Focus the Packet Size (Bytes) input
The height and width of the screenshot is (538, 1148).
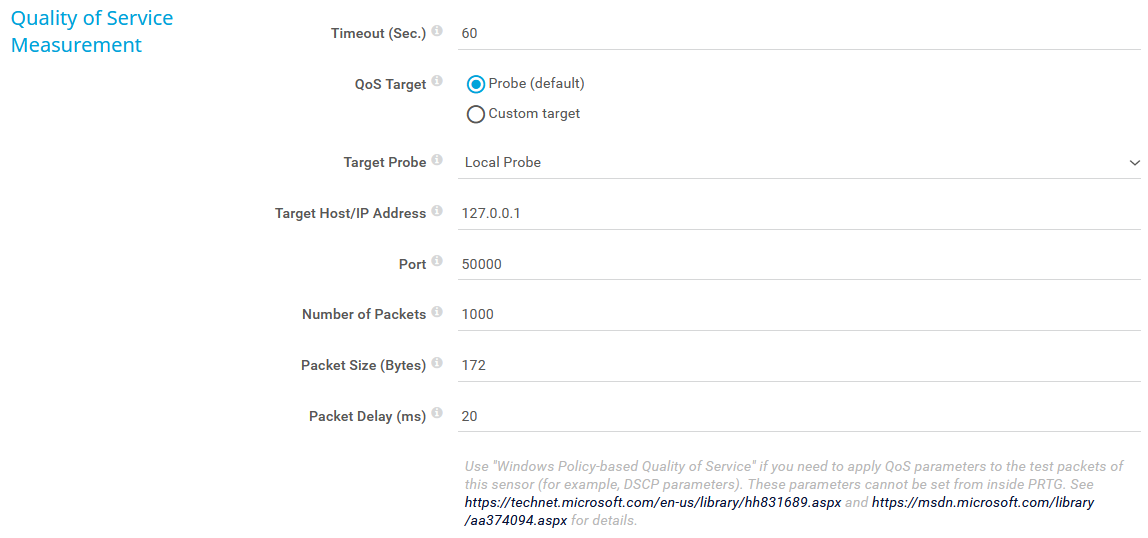(x=798, y=365)
